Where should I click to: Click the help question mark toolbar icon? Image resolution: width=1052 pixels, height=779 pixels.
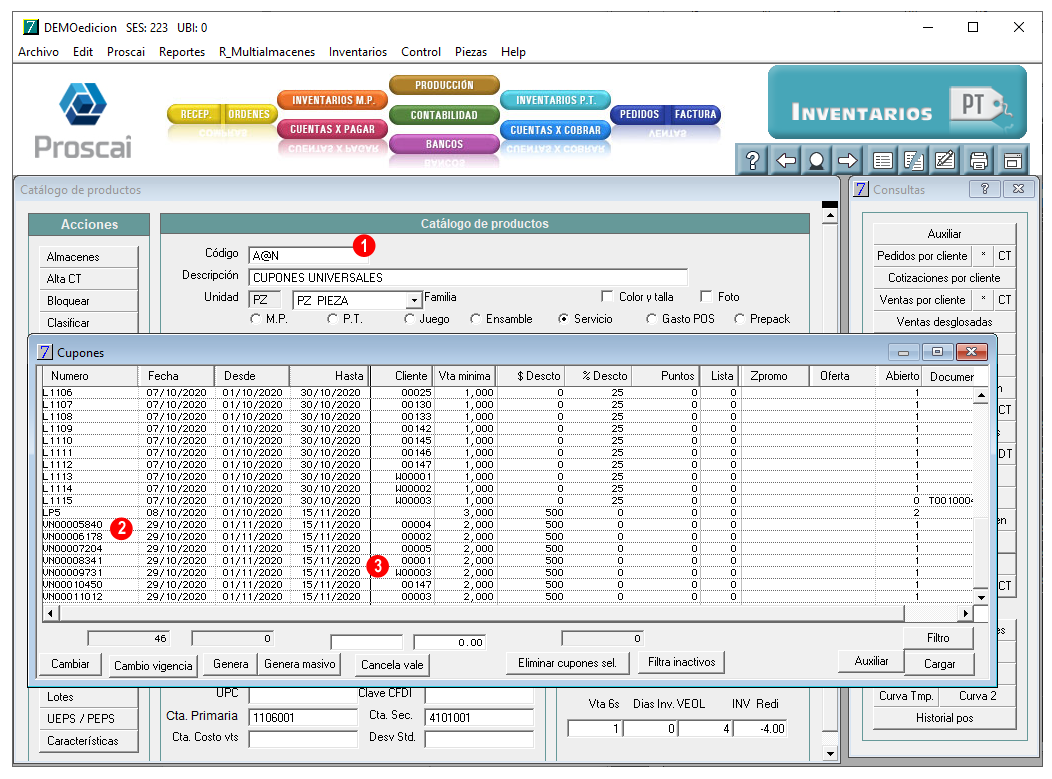point(753,160)
